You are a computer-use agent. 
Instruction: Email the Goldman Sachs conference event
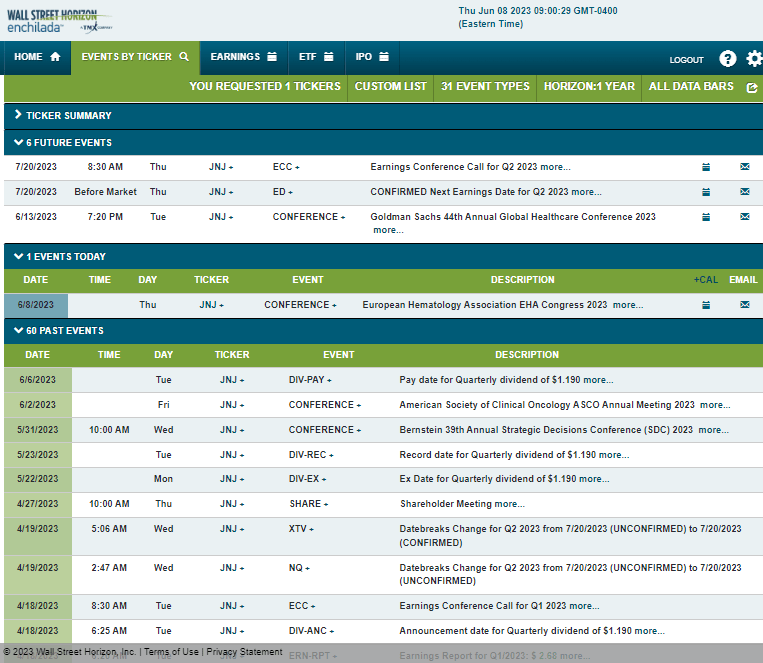[744, 217]
